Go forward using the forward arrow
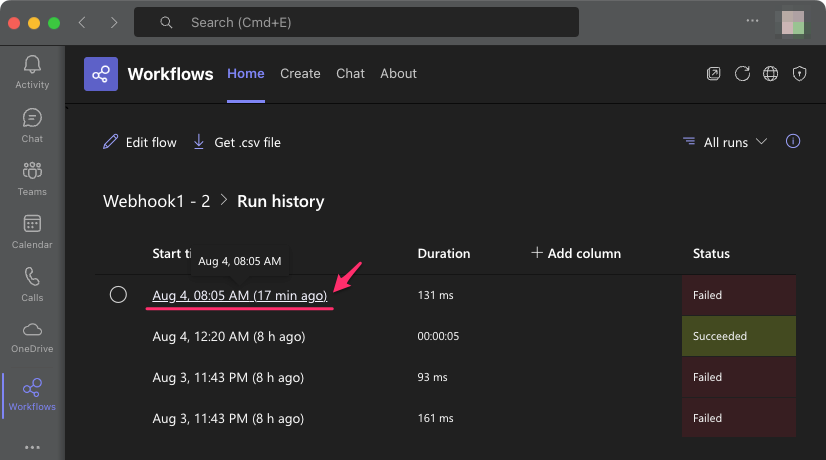 [114, 22]
